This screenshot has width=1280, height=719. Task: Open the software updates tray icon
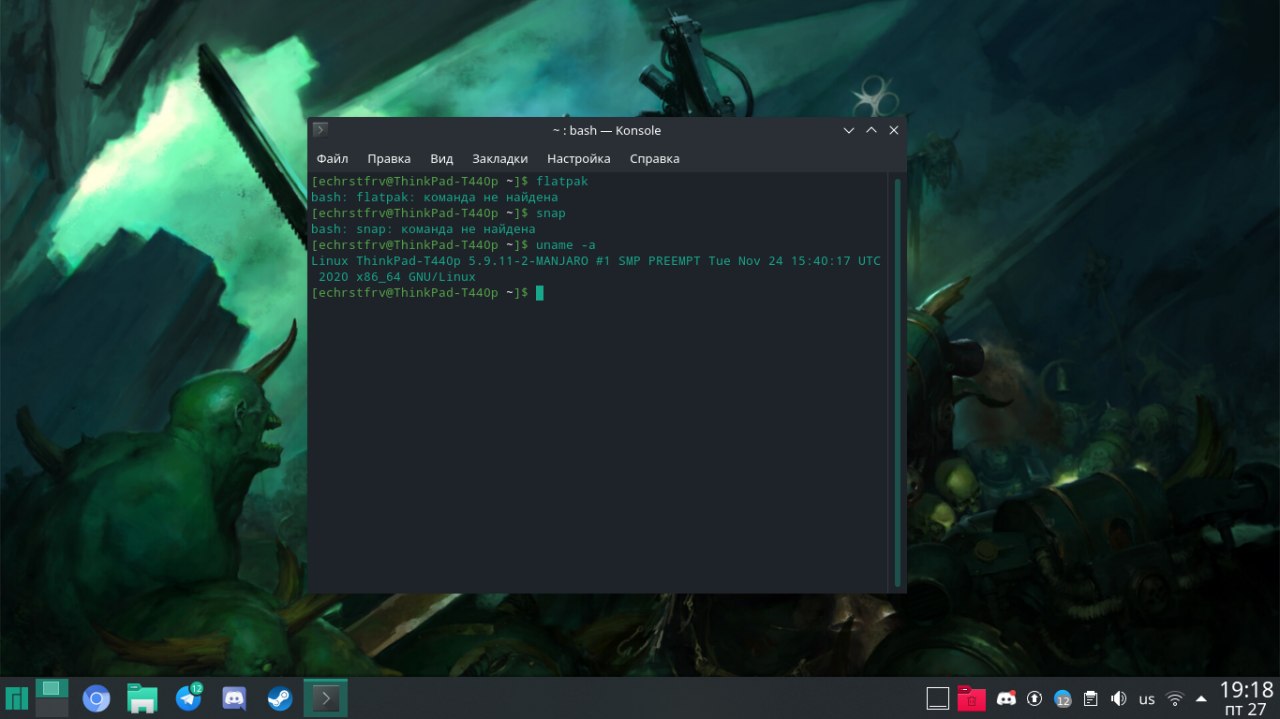coord(1035,698)
